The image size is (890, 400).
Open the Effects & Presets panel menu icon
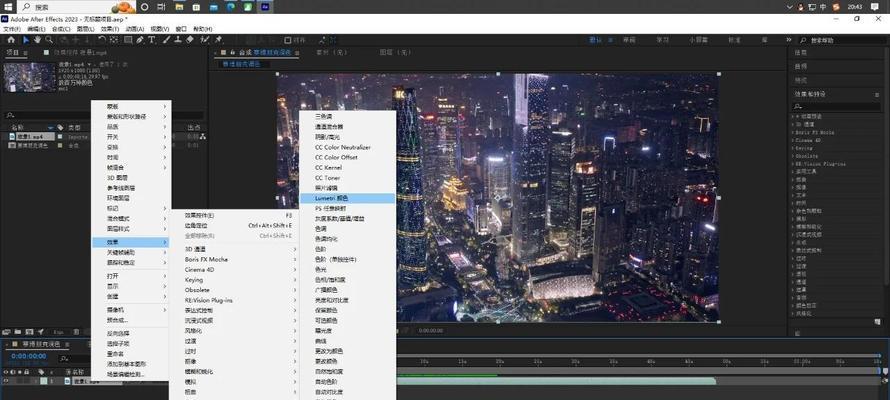pyautogui.click(x=877, y=94)
